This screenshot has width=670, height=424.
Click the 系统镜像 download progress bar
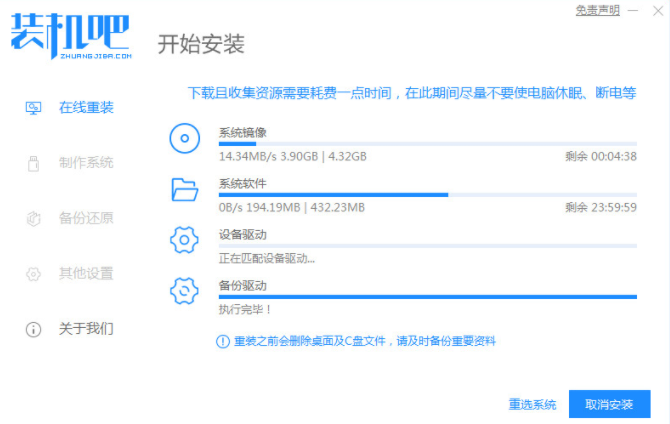tap(427, 144)
